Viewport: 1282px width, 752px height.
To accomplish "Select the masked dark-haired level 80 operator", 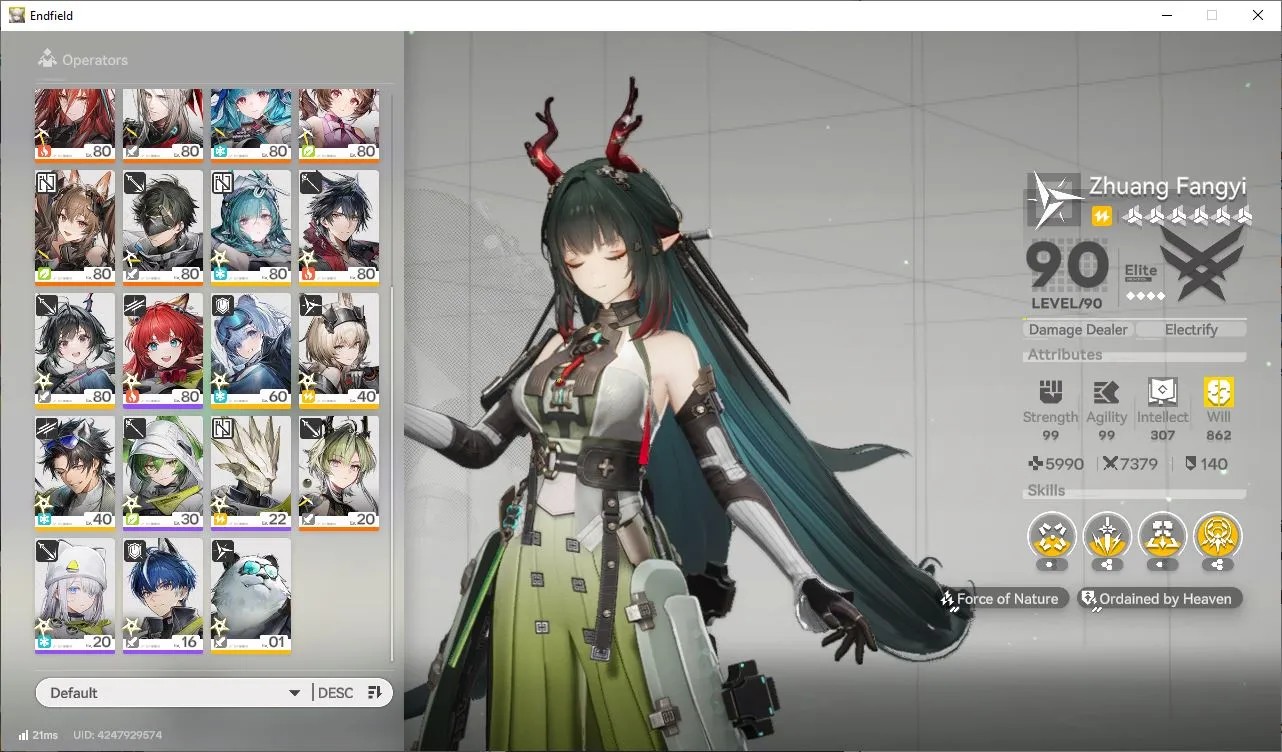I will 163,227.
